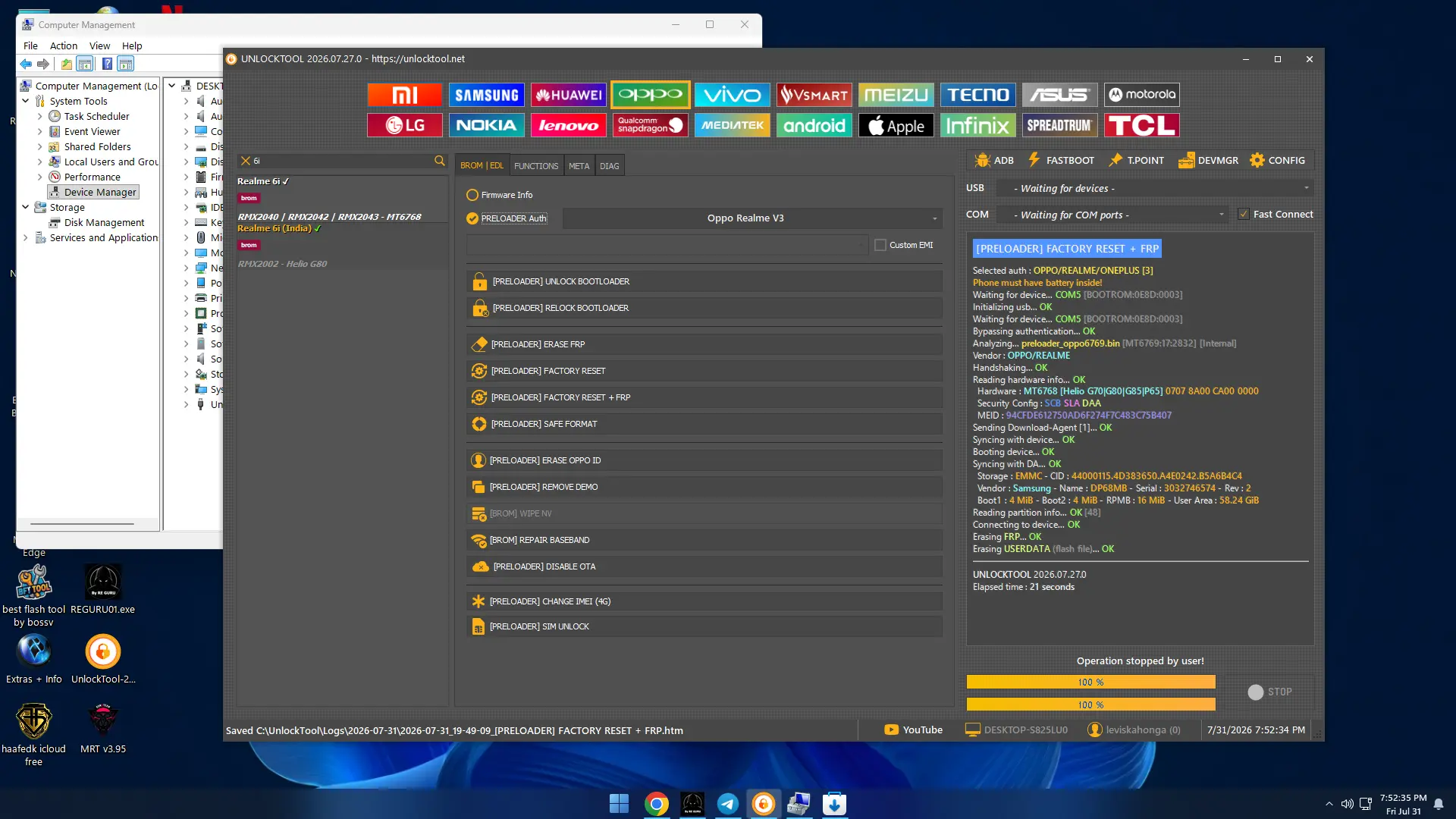The image size is (1456, 819).
Task: Open the File menu in Computer Management
Action: coord(30,45)
